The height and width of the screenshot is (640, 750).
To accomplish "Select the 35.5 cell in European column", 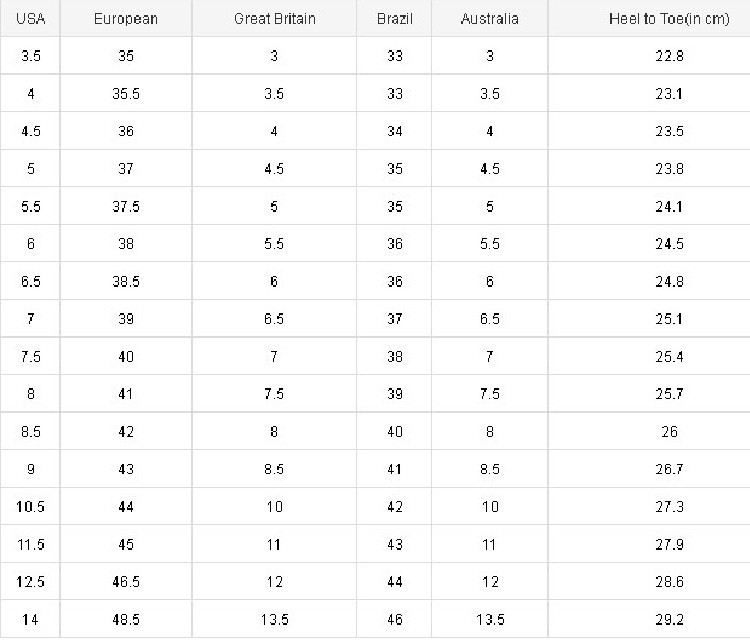I will [x=125, y=94].
